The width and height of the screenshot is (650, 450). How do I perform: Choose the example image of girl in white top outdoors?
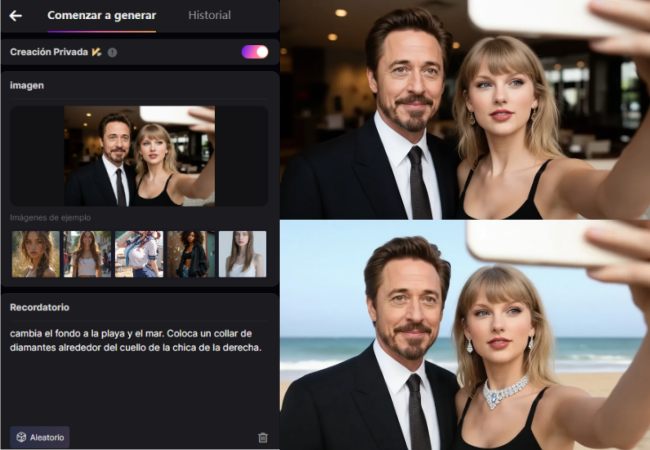[x=87, y=254]
